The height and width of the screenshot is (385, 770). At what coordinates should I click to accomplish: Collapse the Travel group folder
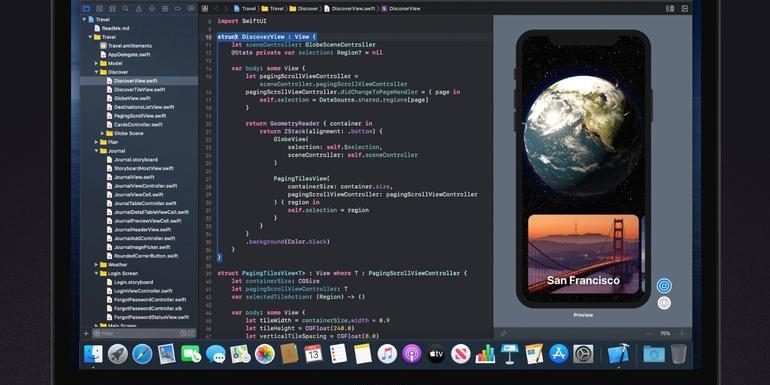pyautogui.click(x=90, y=37)
